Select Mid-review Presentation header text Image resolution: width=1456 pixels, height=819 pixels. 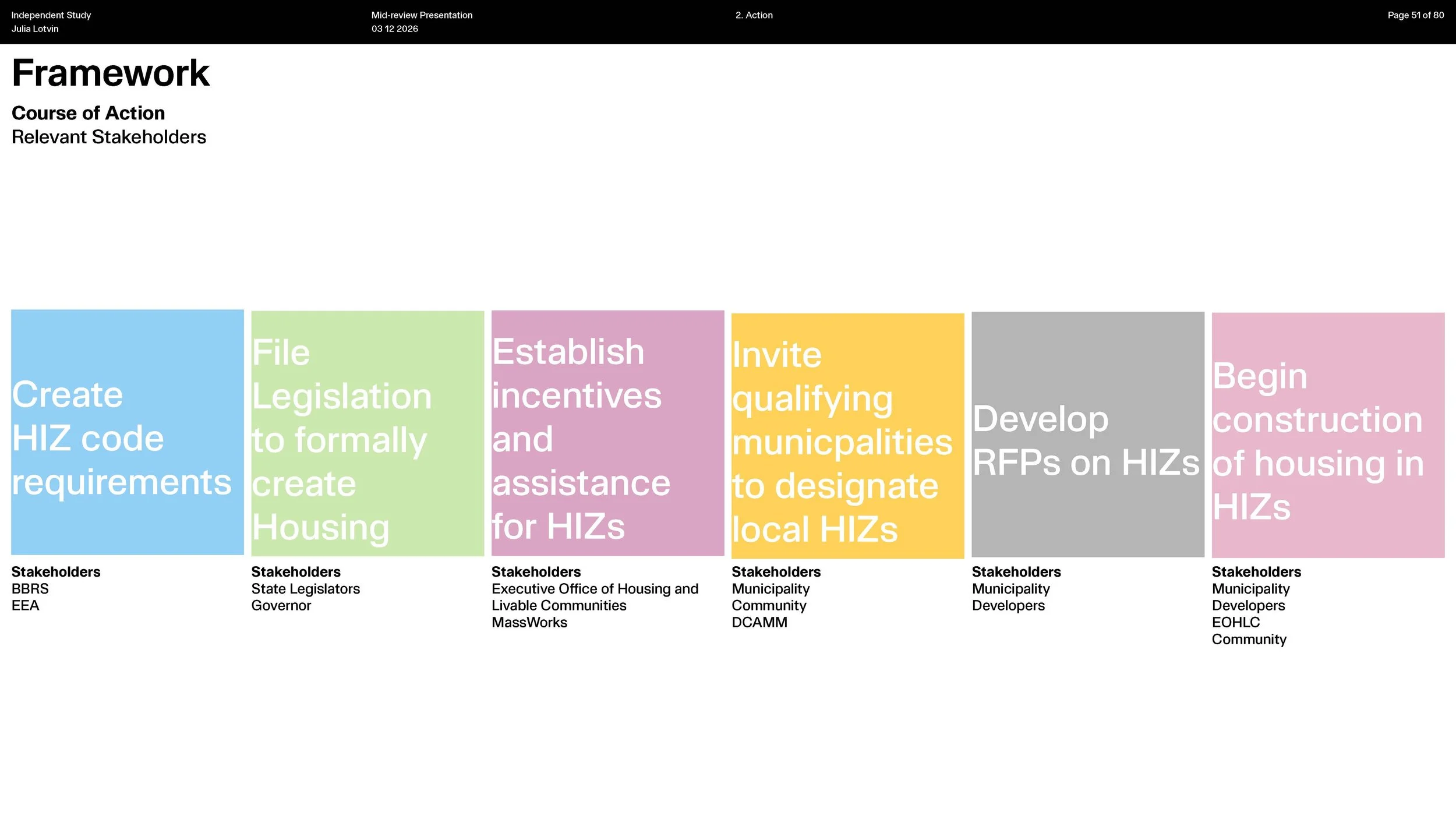click(x=422, y=15)
